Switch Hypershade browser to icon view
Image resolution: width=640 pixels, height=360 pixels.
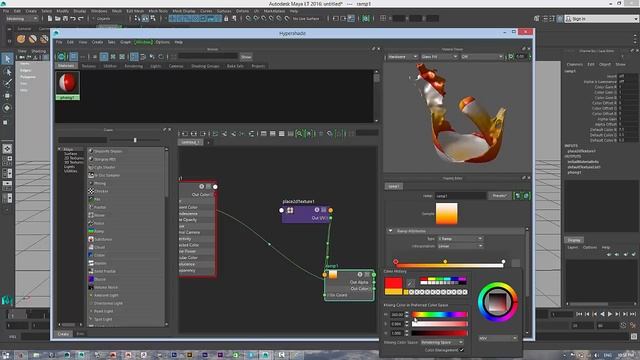[73, 57]
